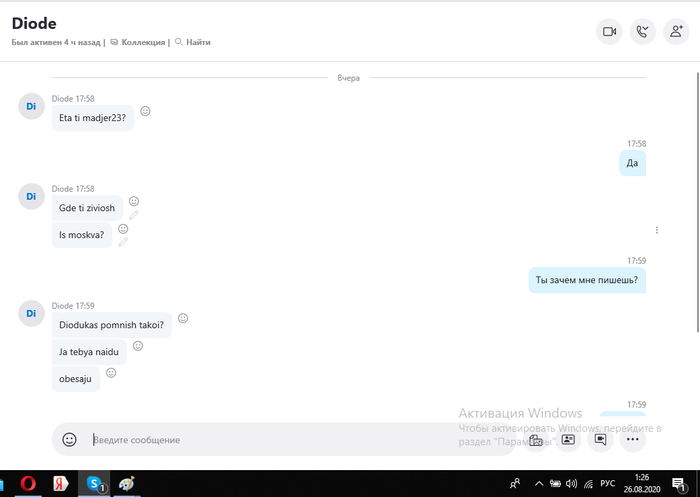This screenshot has width=700, height=497.
Task: Open the Коллекция gallery link
Action: (x=138, y=42)
